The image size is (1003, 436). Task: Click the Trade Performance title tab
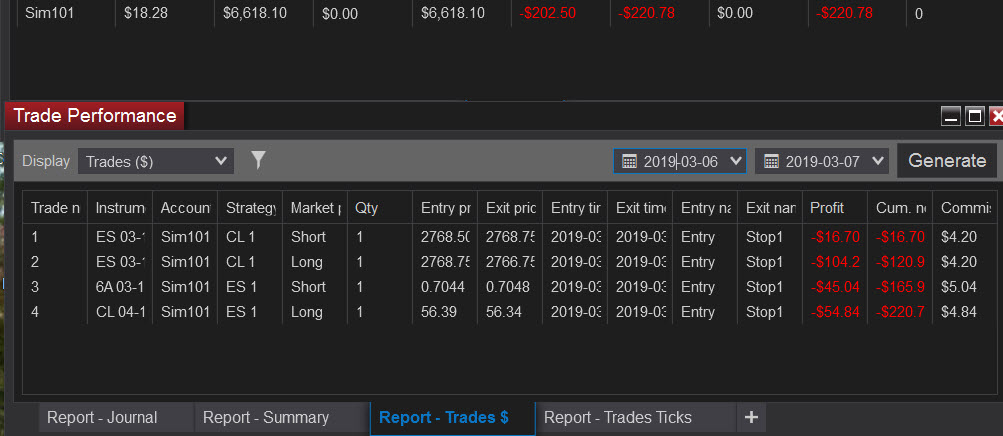[95, 116]
